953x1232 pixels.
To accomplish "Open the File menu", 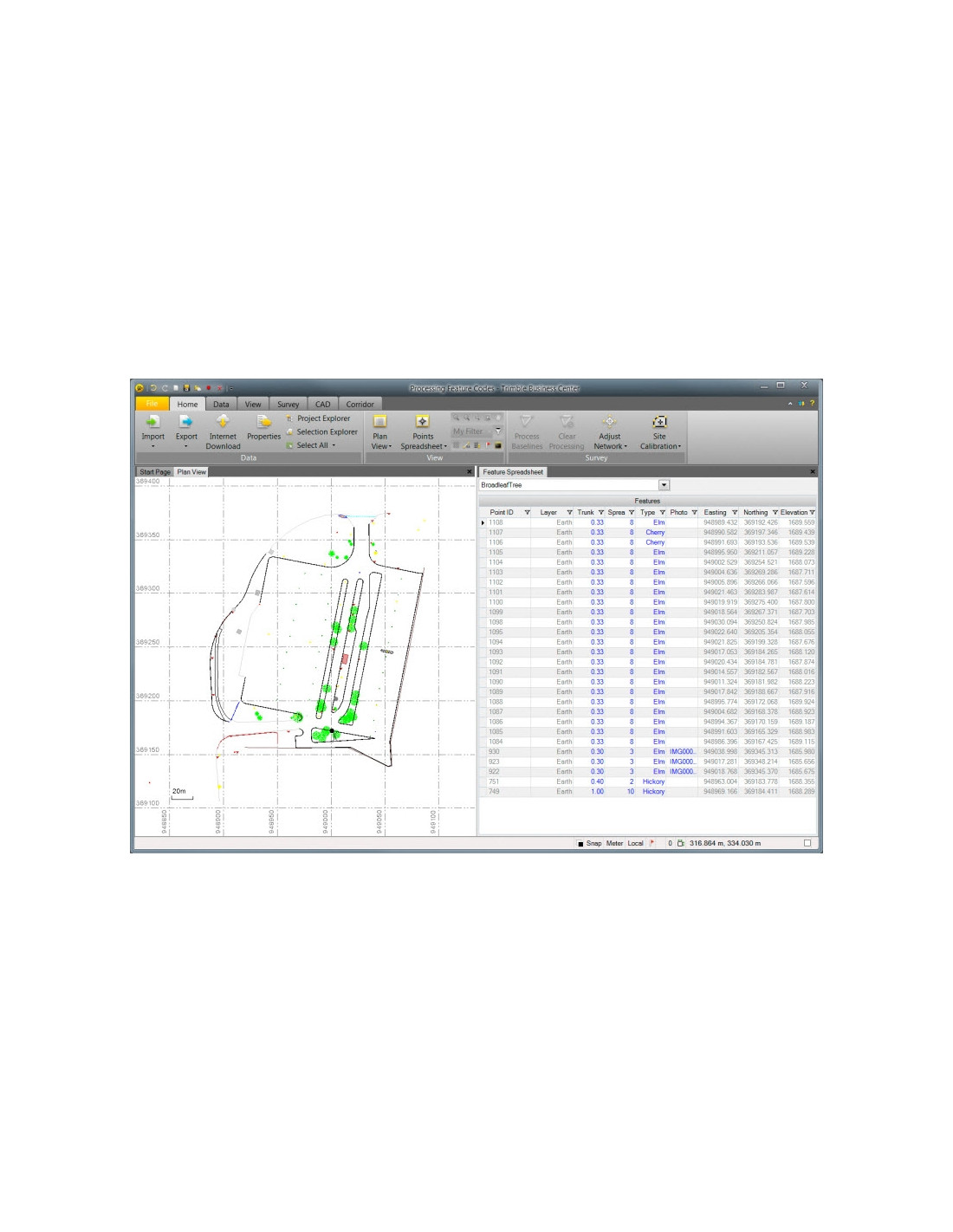I will (152, 404).
